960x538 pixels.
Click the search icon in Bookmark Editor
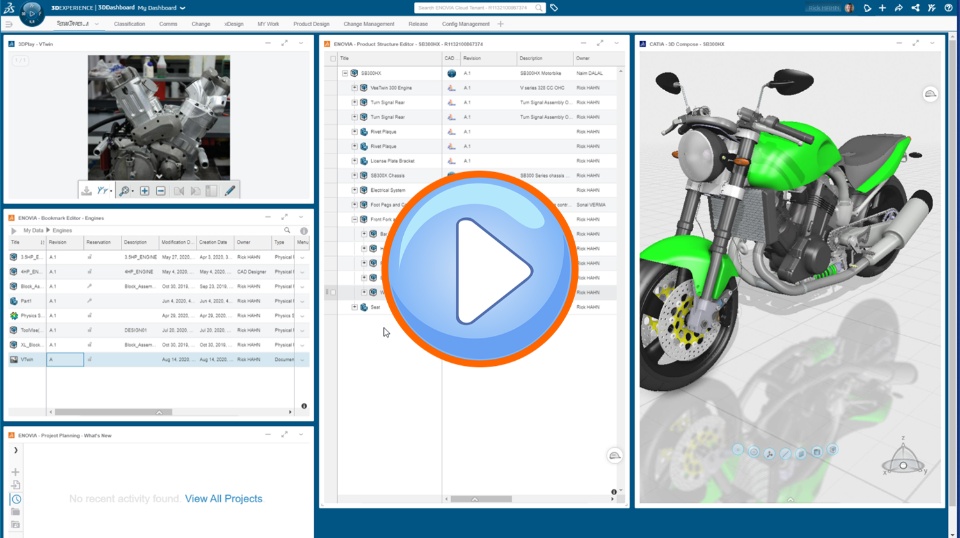pyautogui.click(x=287, y=231)
